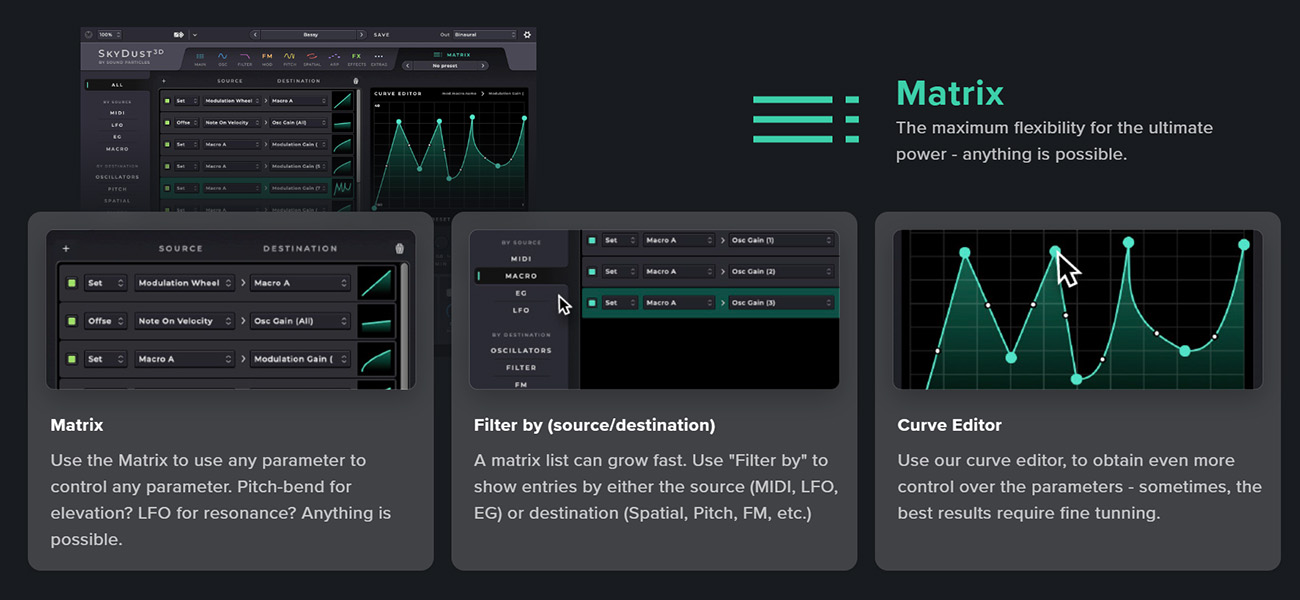Viewport: 1300px width, 600px height.
Task: Open the PITCH tab in plugin toolbar
Action: [289, 60]
